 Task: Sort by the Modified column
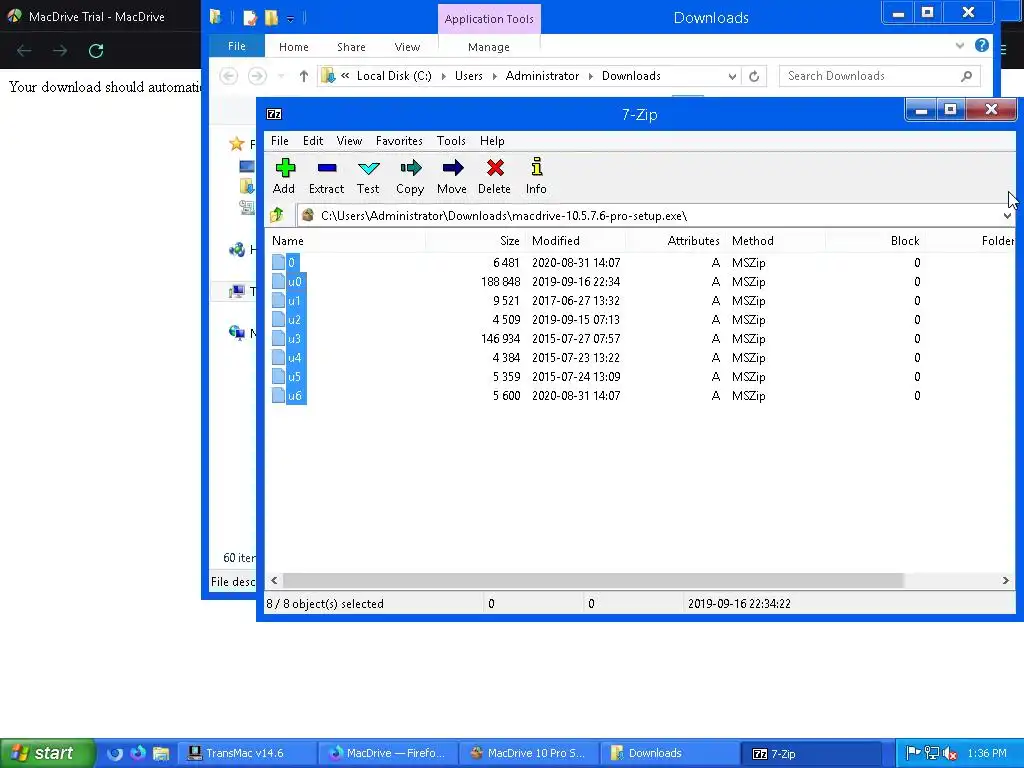tap(575, 241)
